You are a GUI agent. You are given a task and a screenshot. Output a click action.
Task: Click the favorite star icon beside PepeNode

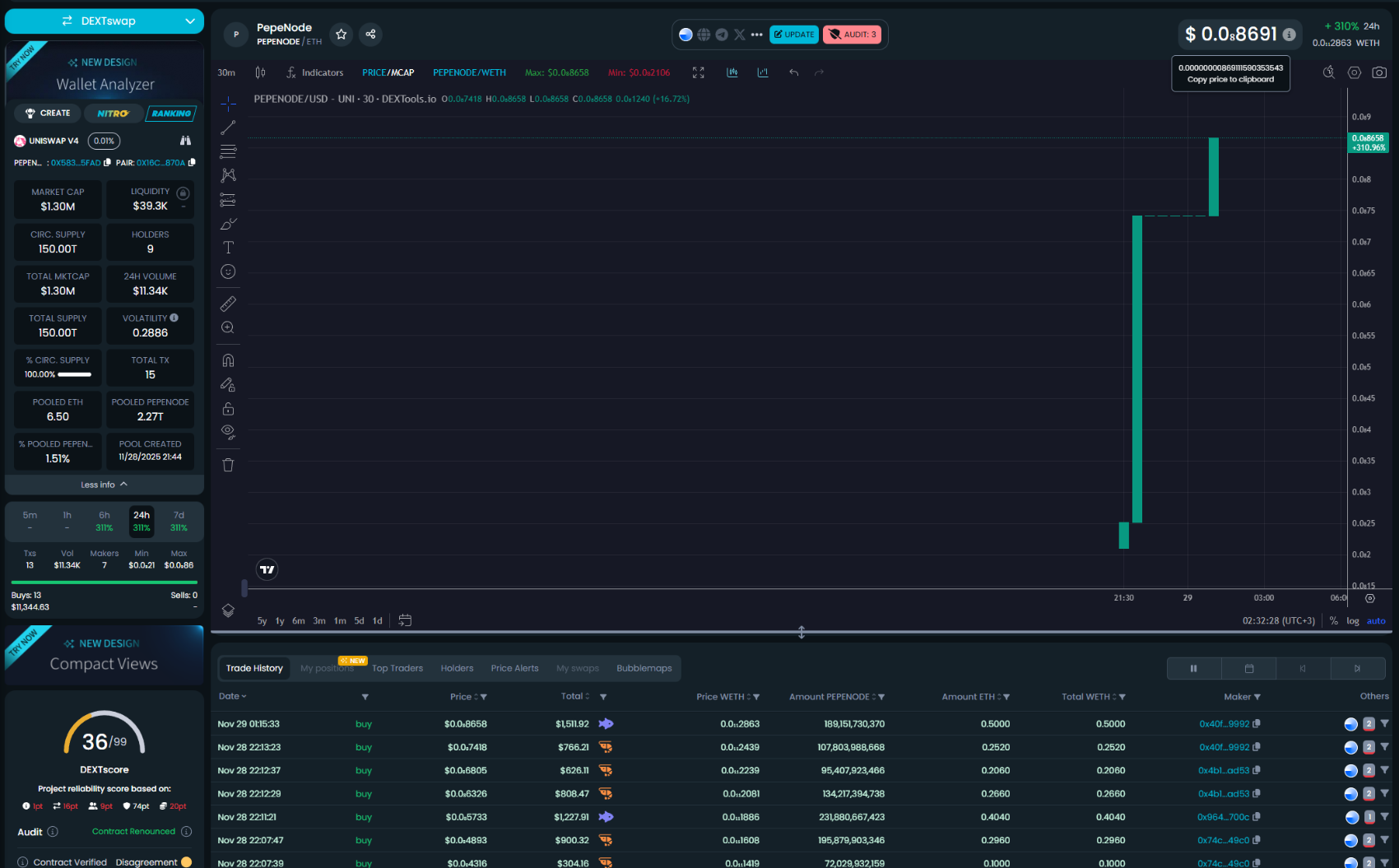341,35
